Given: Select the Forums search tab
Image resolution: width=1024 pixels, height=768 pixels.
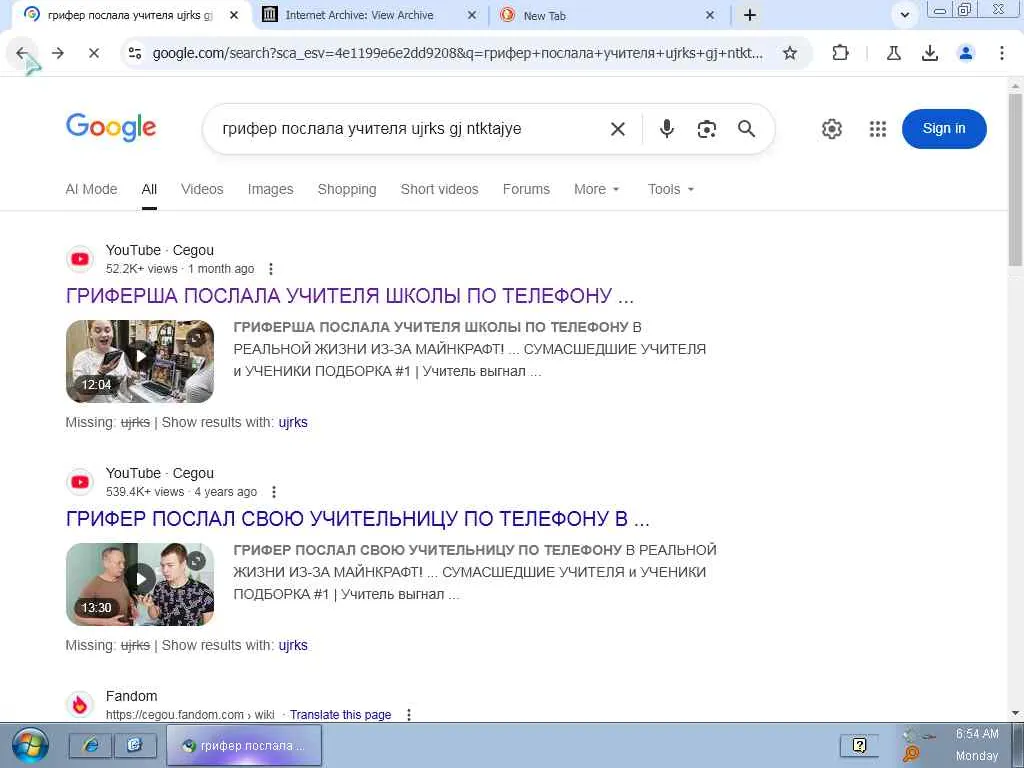Looking at the screenshot, I should 526,189.
